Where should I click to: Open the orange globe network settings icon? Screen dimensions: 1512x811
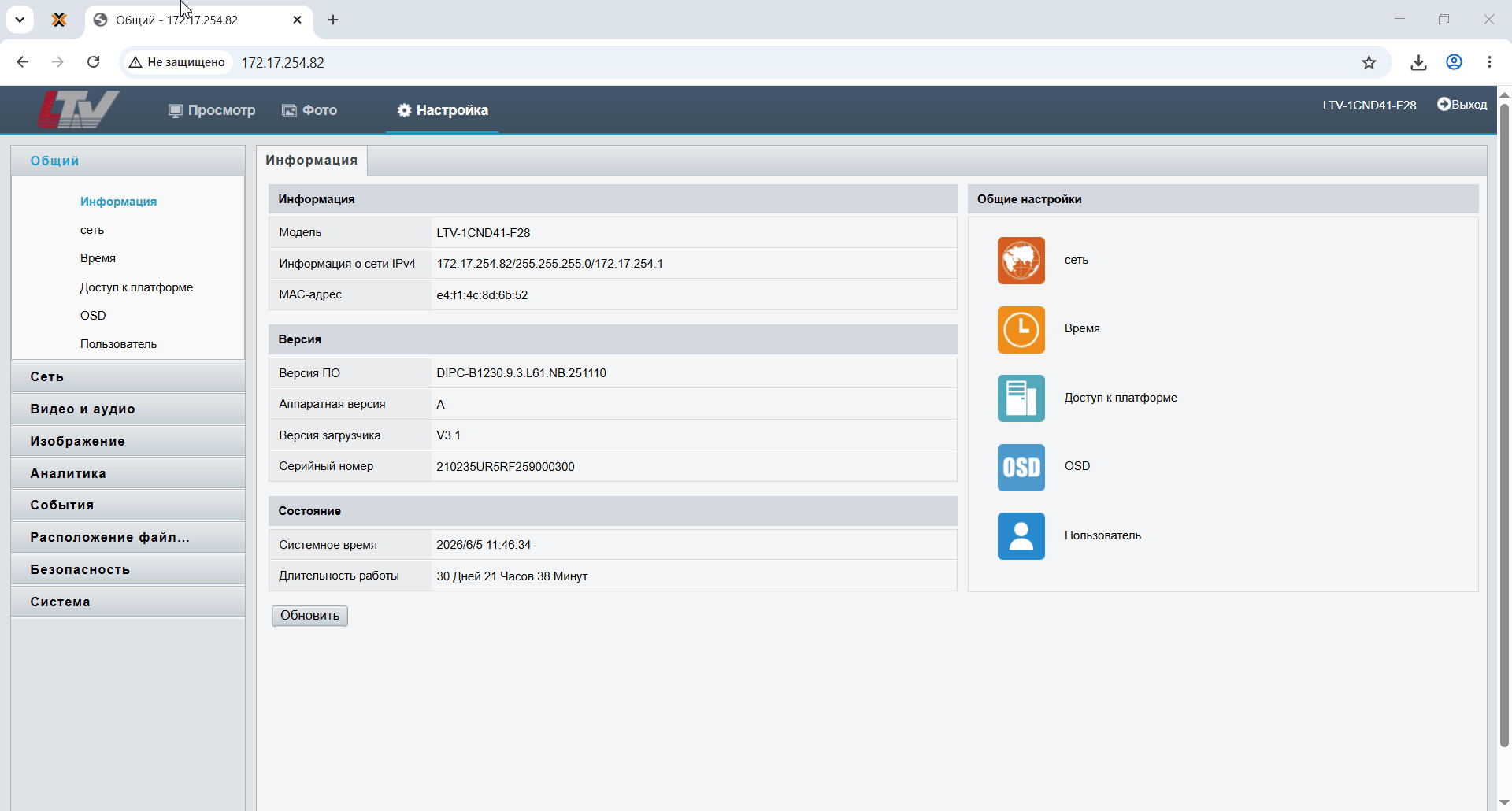pyautogui.click(x=1021, y=261)
